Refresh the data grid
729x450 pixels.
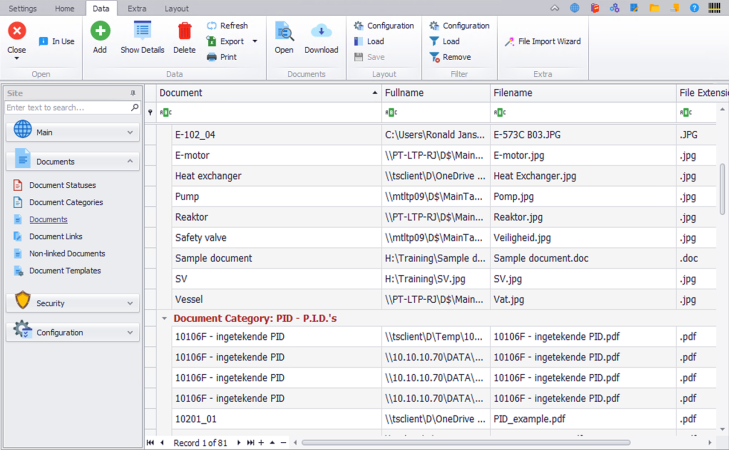coord(227,26)
